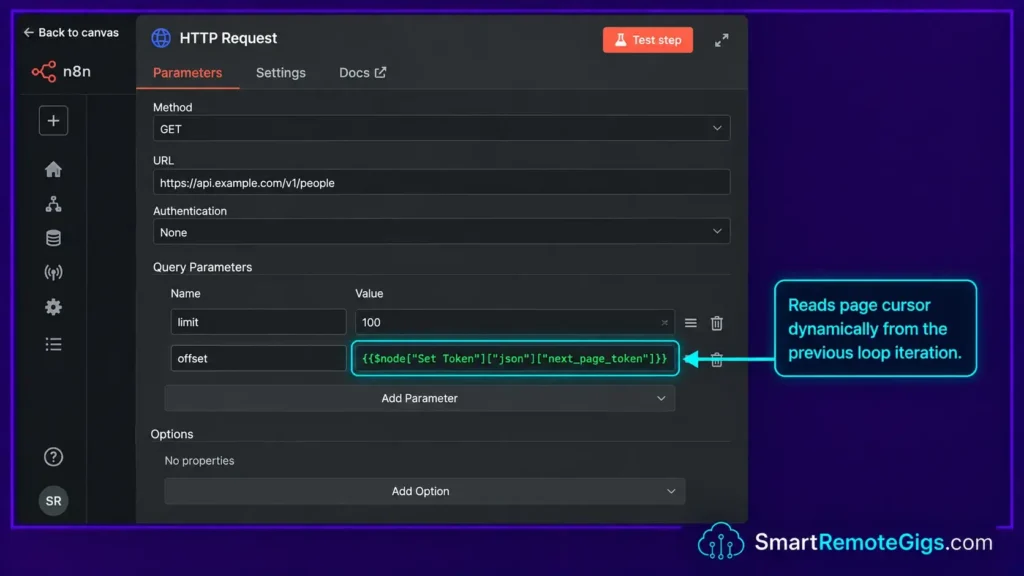Image resolution: width=1024 pixels, height=576 pixels.
Task: Open the settings gear in sidebar
Action: point(54,307)
